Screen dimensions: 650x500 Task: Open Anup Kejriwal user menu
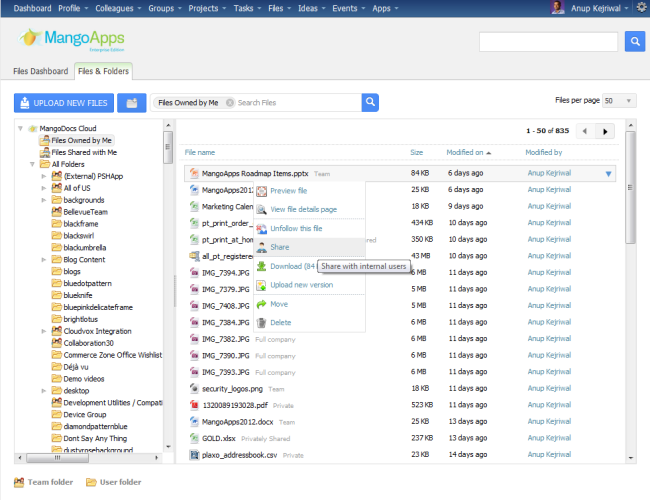599,8
